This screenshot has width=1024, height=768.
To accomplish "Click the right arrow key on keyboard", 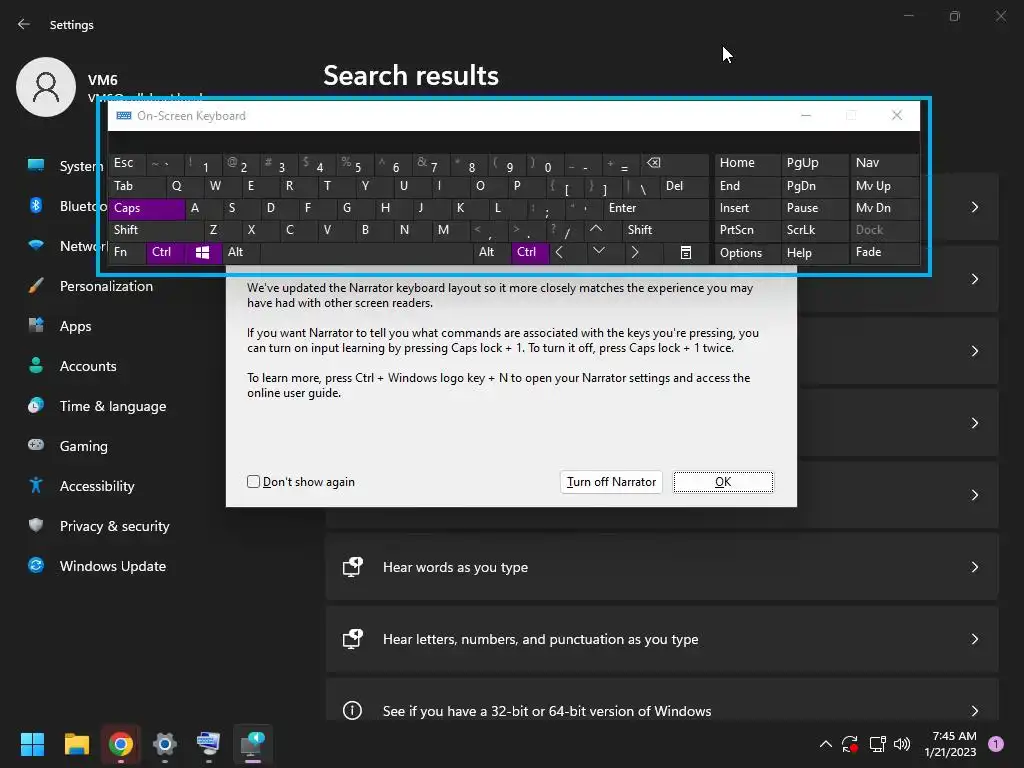I will coord(635,253).
